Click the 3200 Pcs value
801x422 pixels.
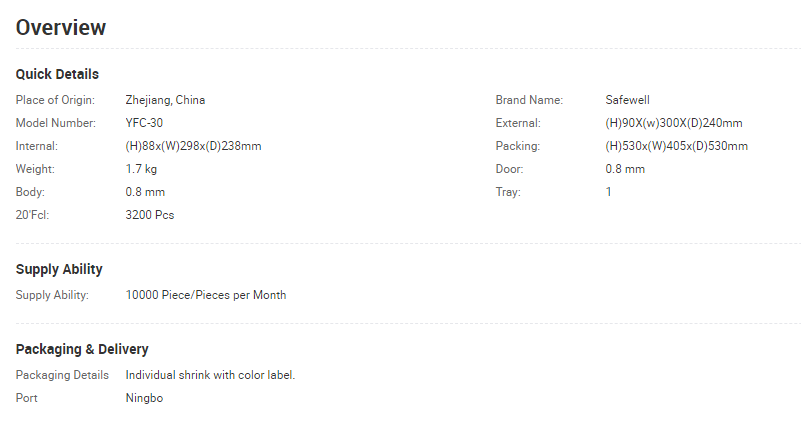(x=150, y=215)
